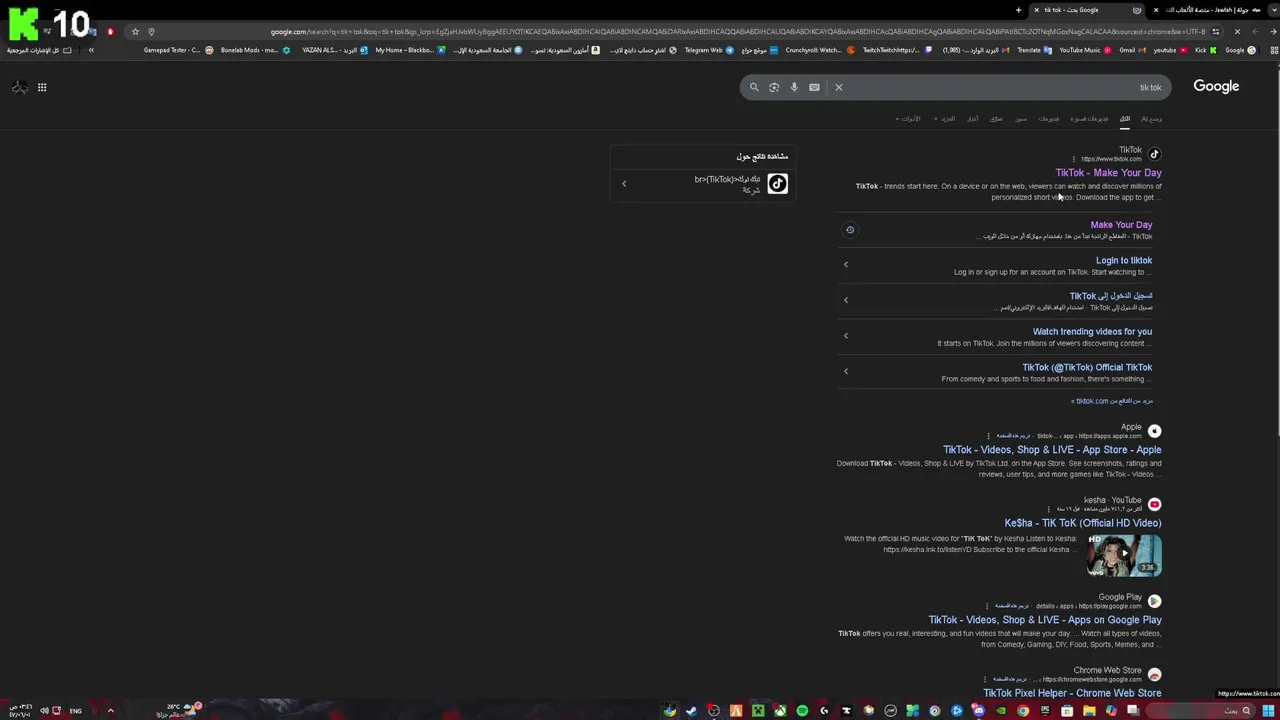Open TikTok App Store - Apple result
The width and height of the screenshot is (1280, 720).
[1052, 450]
